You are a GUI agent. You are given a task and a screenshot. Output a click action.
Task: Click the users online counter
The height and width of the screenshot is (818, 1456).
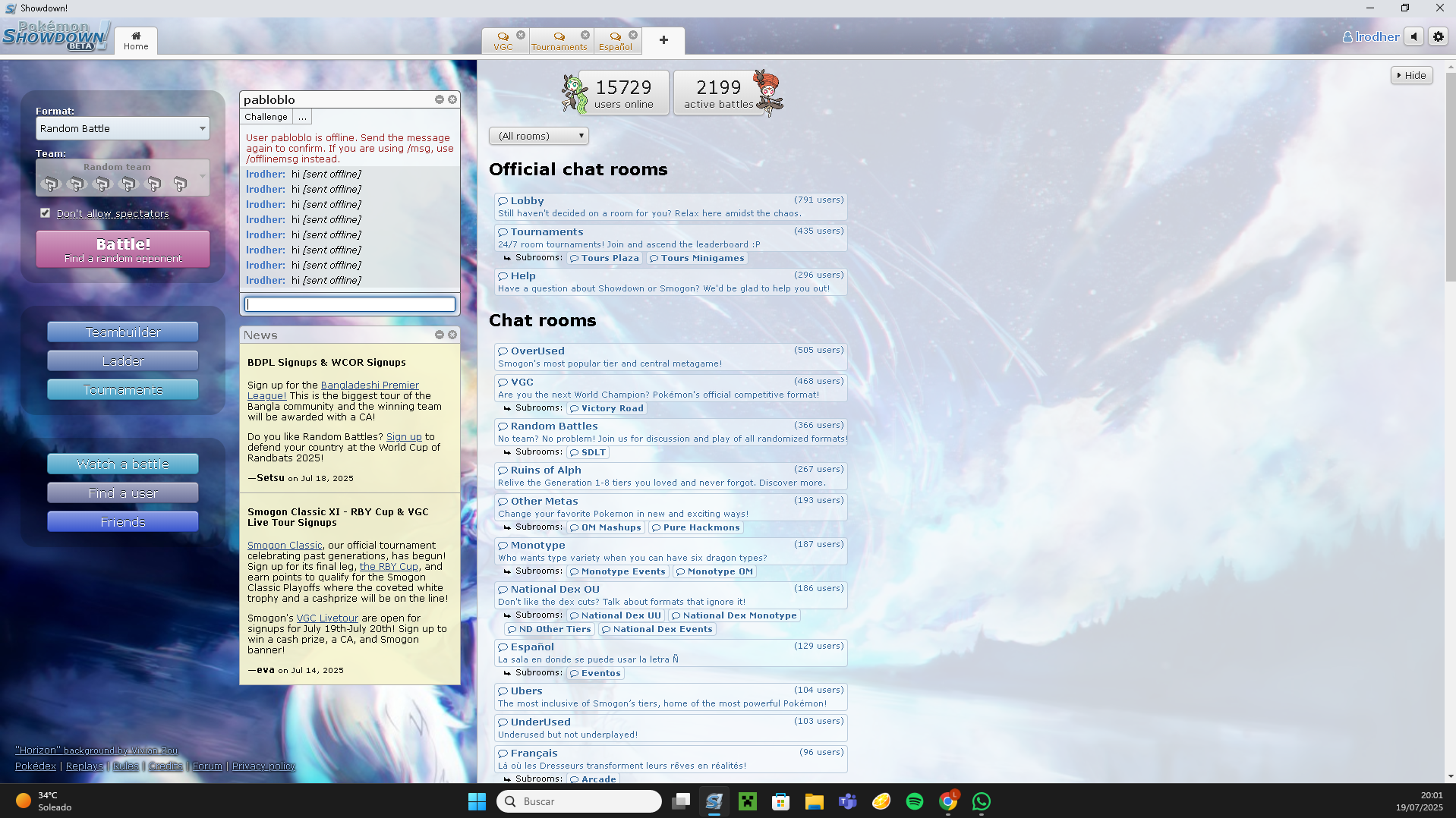coord(624,93)
